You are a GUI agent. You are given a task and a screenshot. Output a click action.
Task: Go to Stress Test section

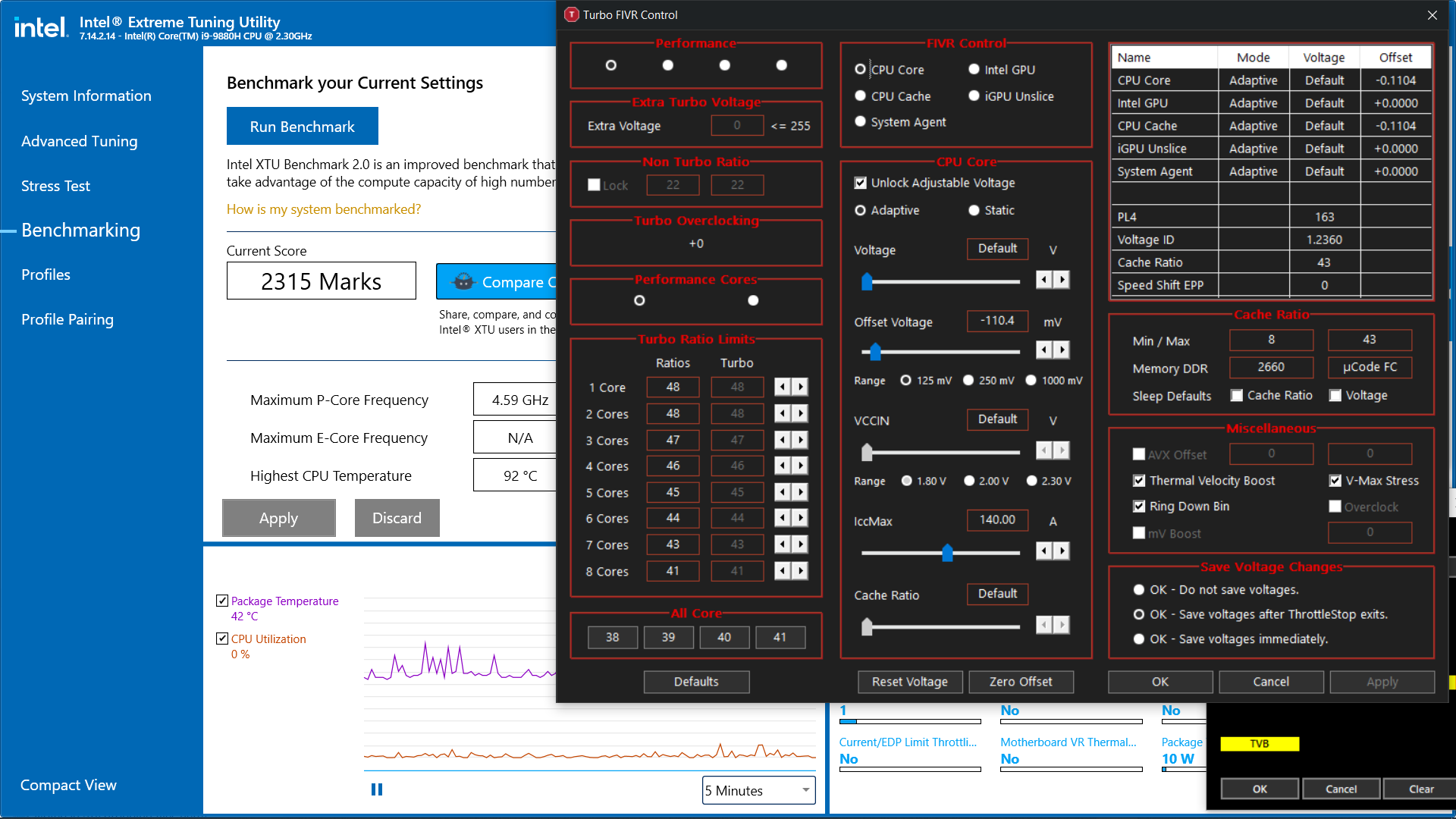[55, 186]
